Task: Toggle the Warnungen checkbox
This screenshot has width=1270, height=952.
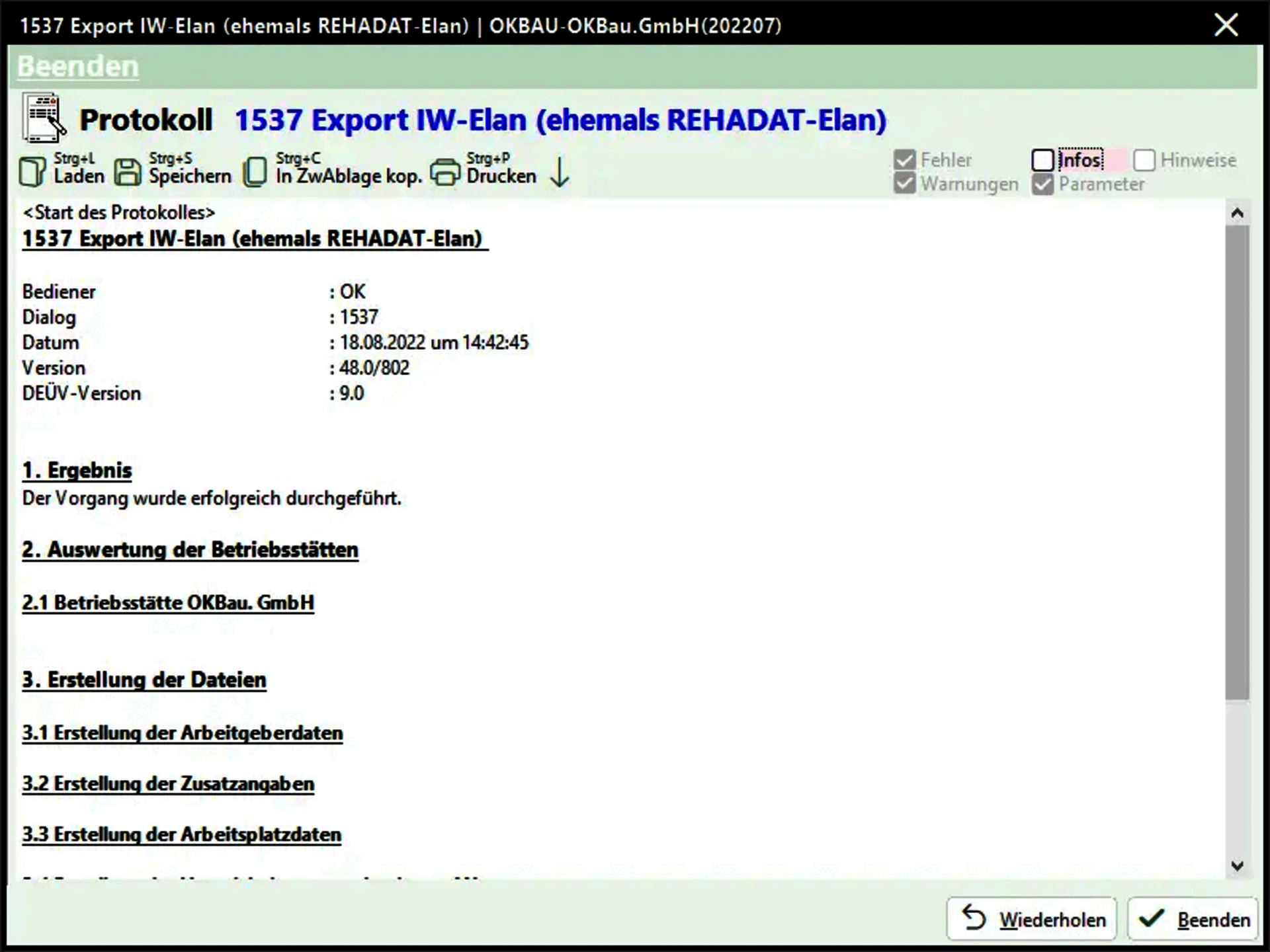Action: [904, 184]
